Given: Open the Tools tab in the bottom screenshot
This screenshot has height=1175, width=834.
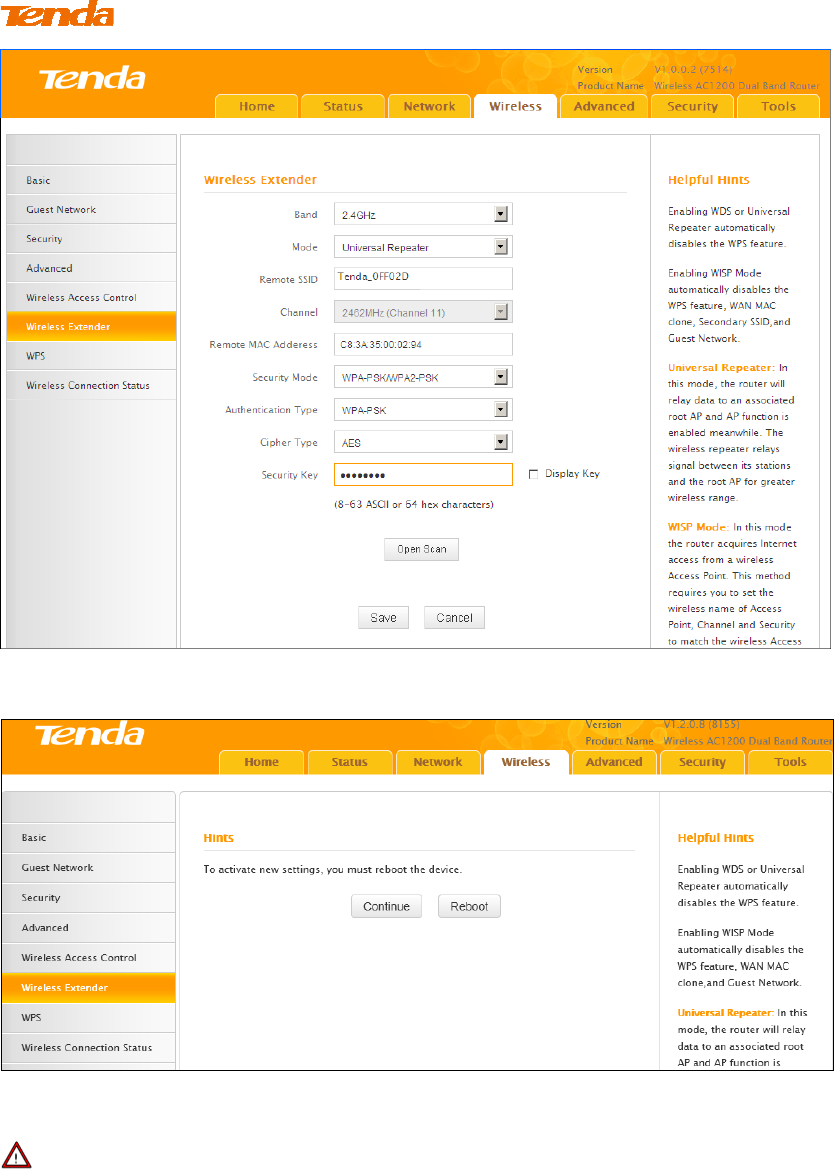Looking at the screenshot, I should click(791, 762).
